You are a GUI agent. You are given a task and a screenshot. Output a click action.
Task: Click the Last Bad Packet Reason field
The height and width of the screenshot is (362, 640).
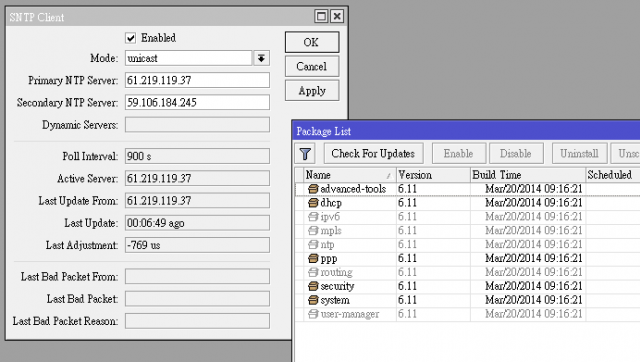[x=197, y=321]
